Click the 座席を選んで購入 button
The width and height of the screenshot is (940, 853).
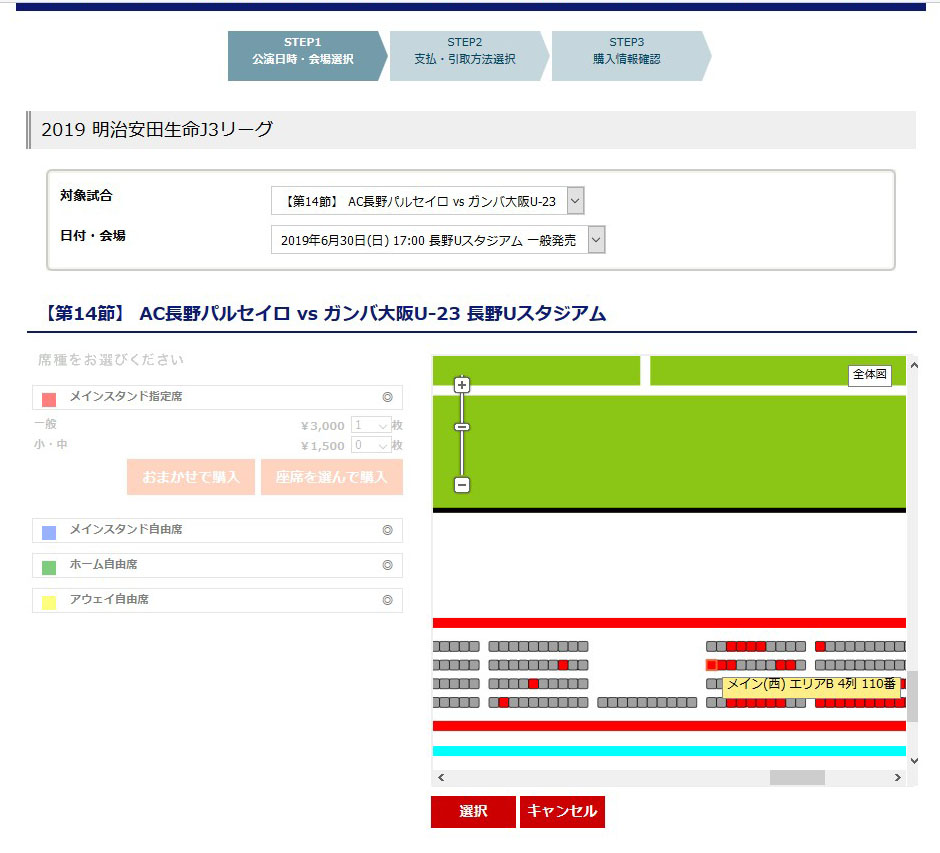tap(332, 477)
